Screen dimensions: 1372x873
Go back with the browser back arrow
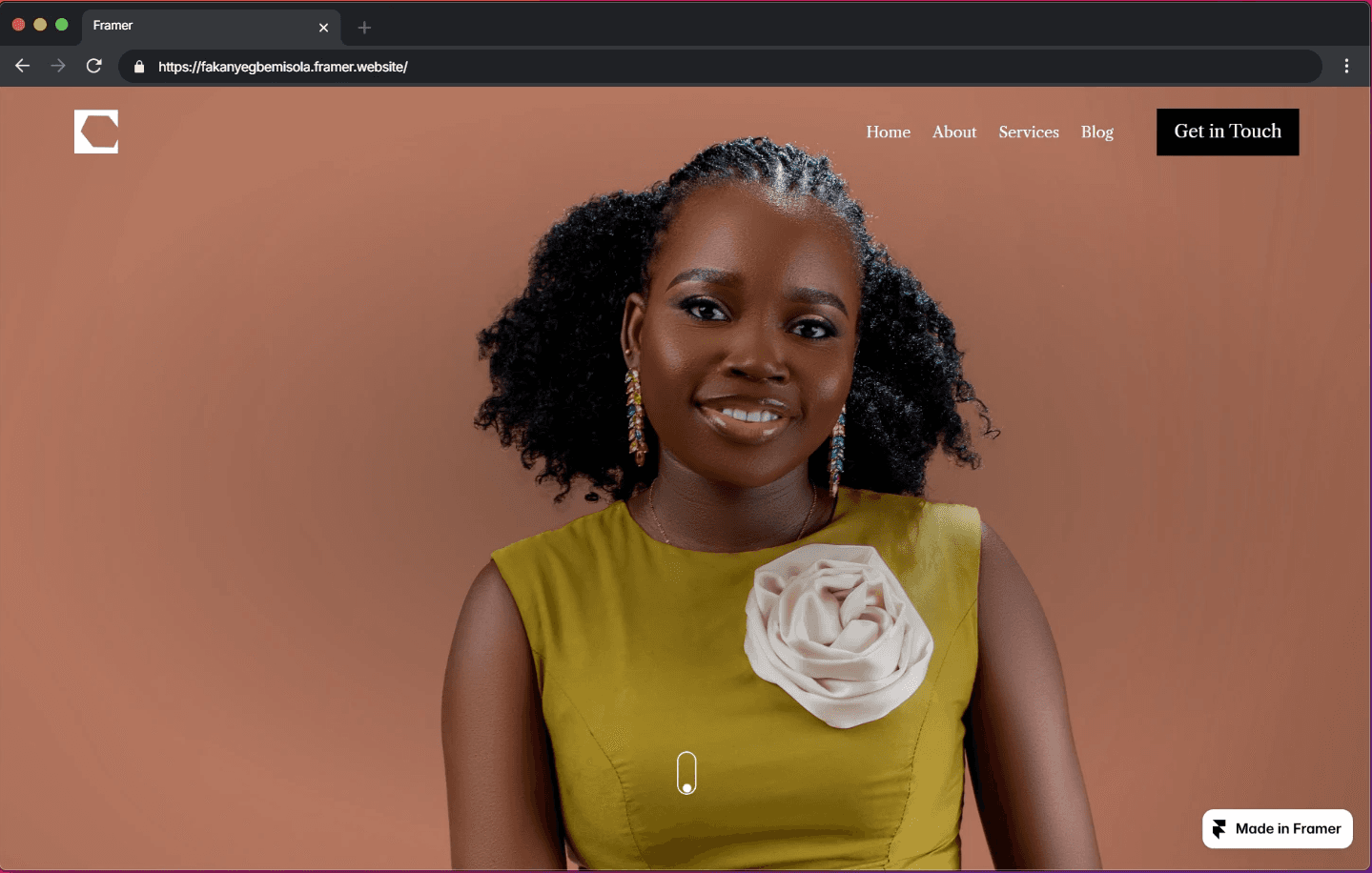[23, 66]
